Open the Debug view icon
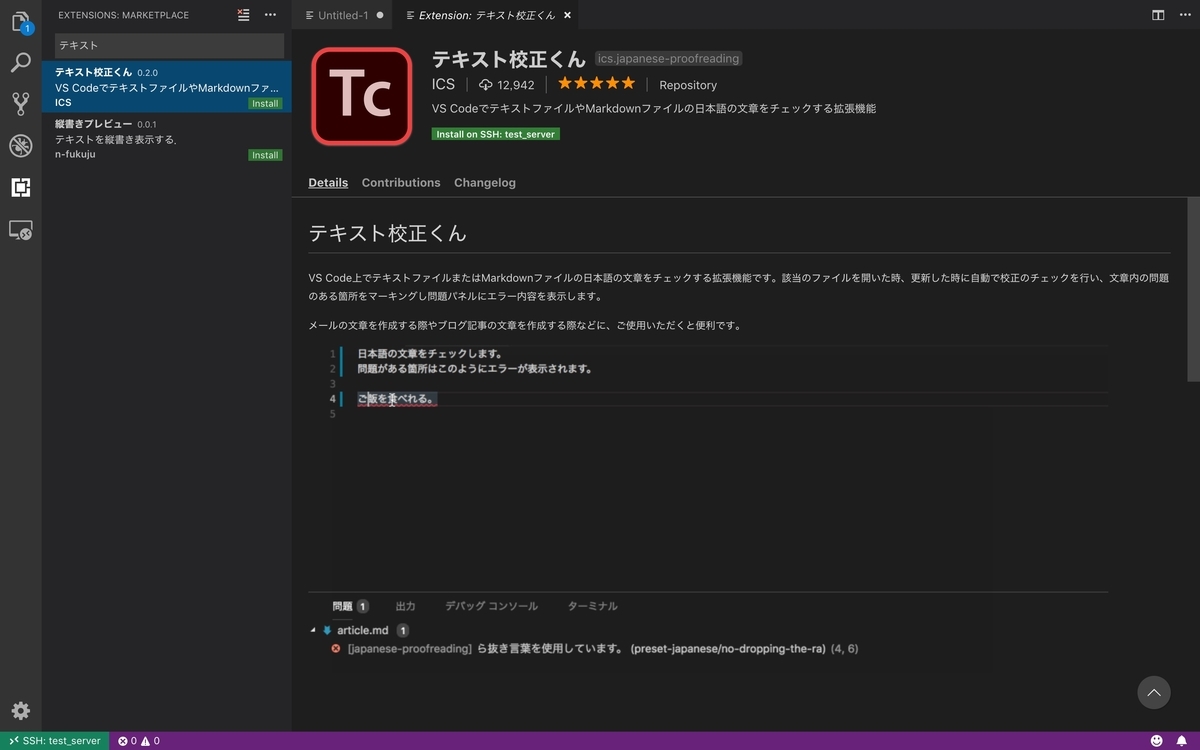The height and width of the screenshot is (750, 1200). 20,146
